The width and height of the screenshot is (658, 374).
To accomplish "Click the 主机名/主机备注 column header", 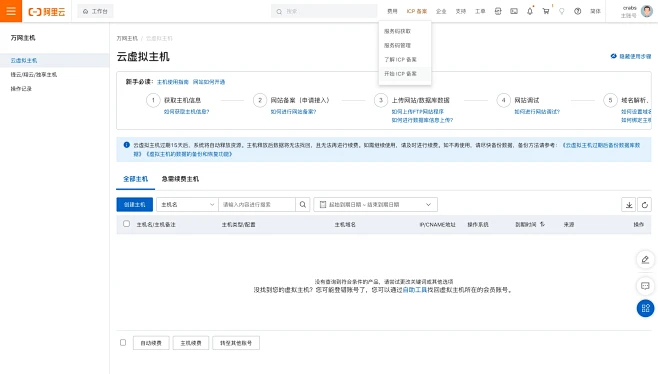I will 156,225.
